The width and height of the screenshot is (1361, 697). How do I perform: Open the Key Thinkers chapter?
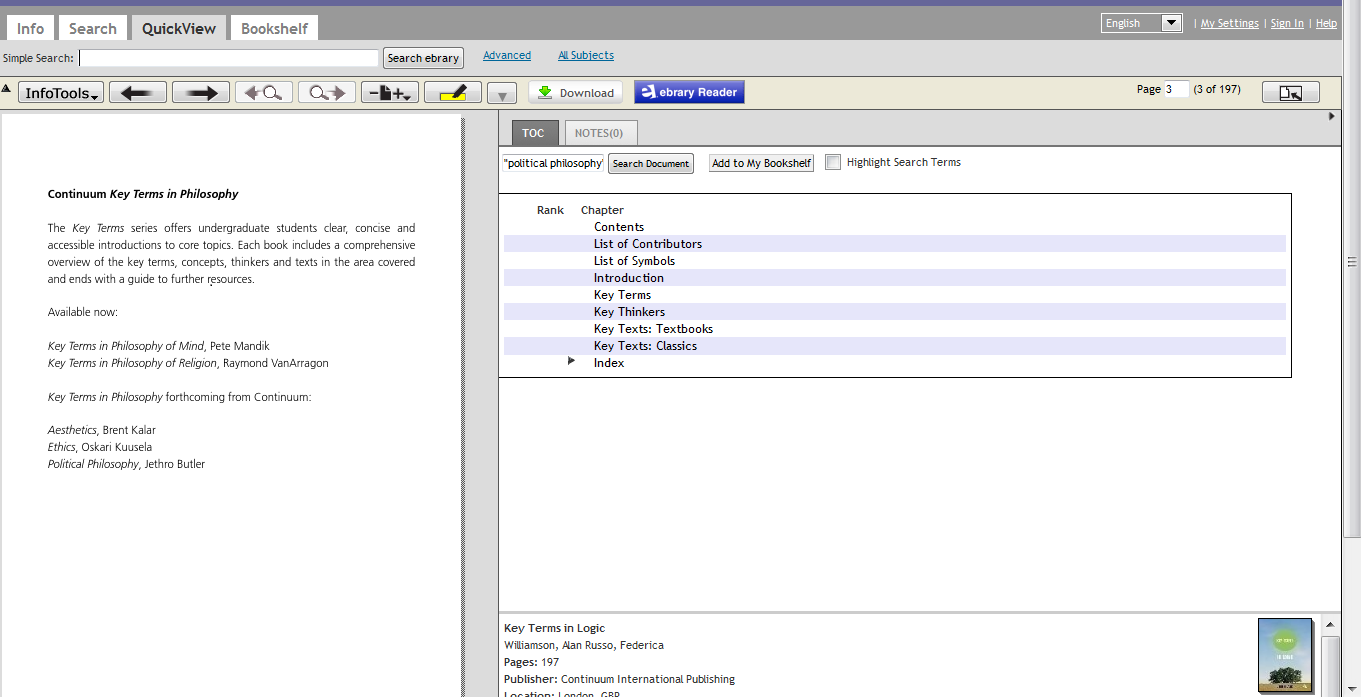coord(629,312)
